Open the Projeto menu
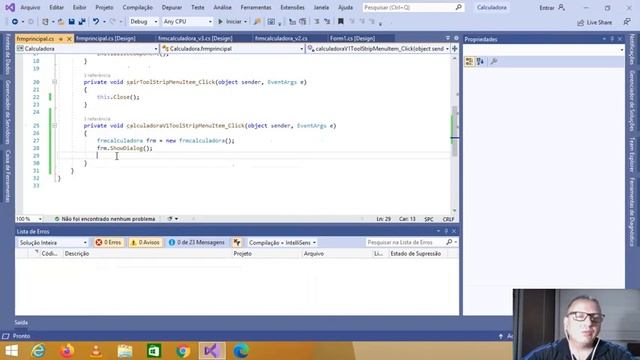This screenshot has width=640, height=360. 104,7
